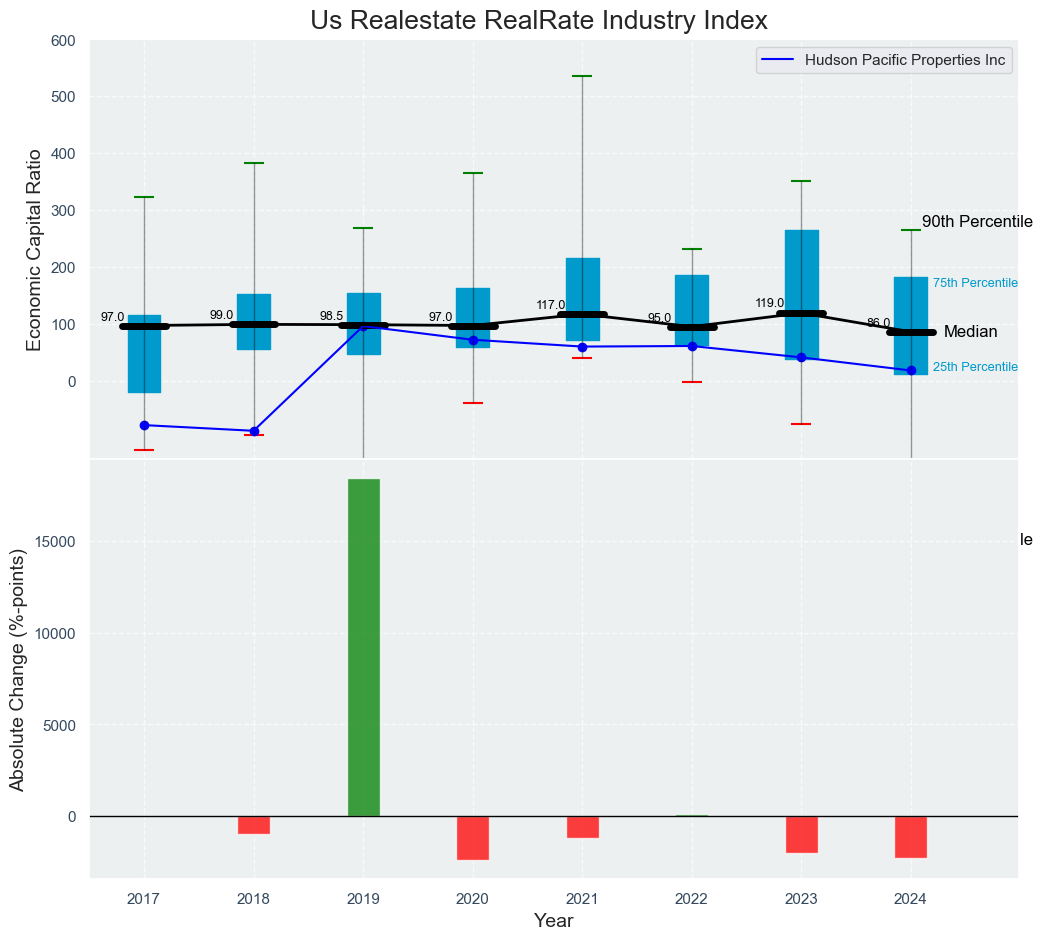Click the 75th Percentile annotation
This screenshot has height=940, width=1042.
[975, 284]
